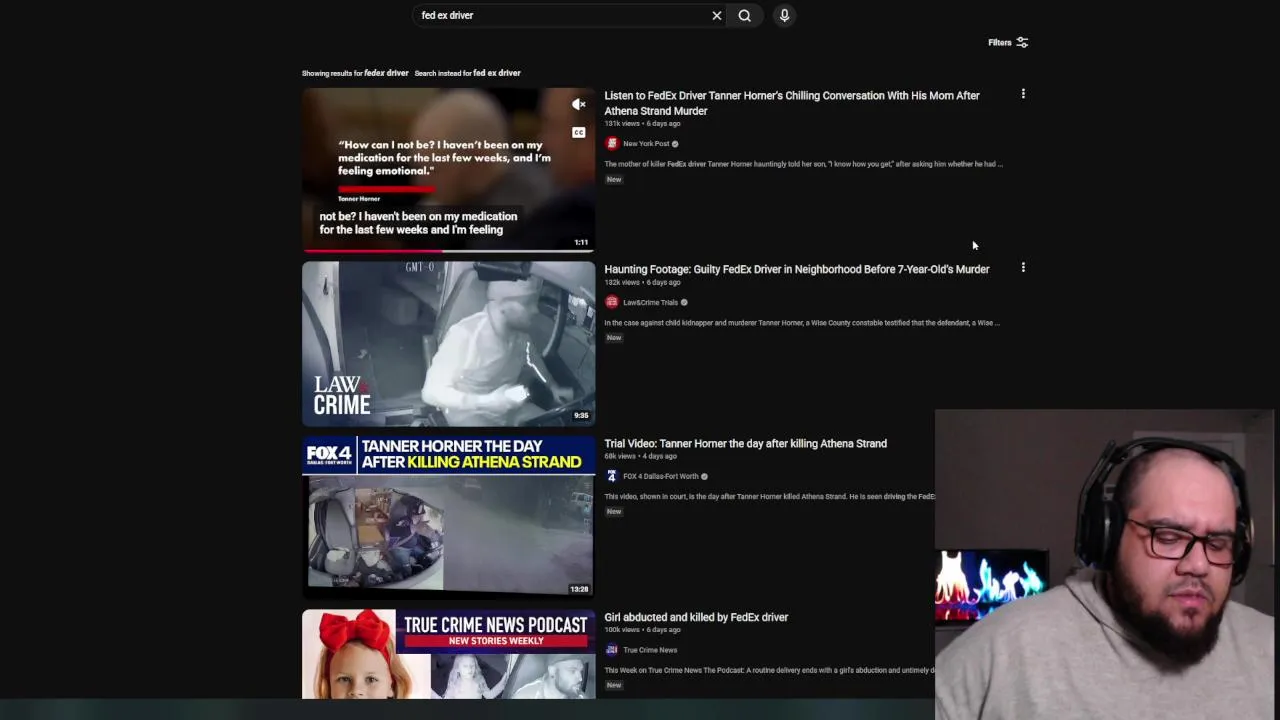Click the magnifier search button

tap(745, 15)
